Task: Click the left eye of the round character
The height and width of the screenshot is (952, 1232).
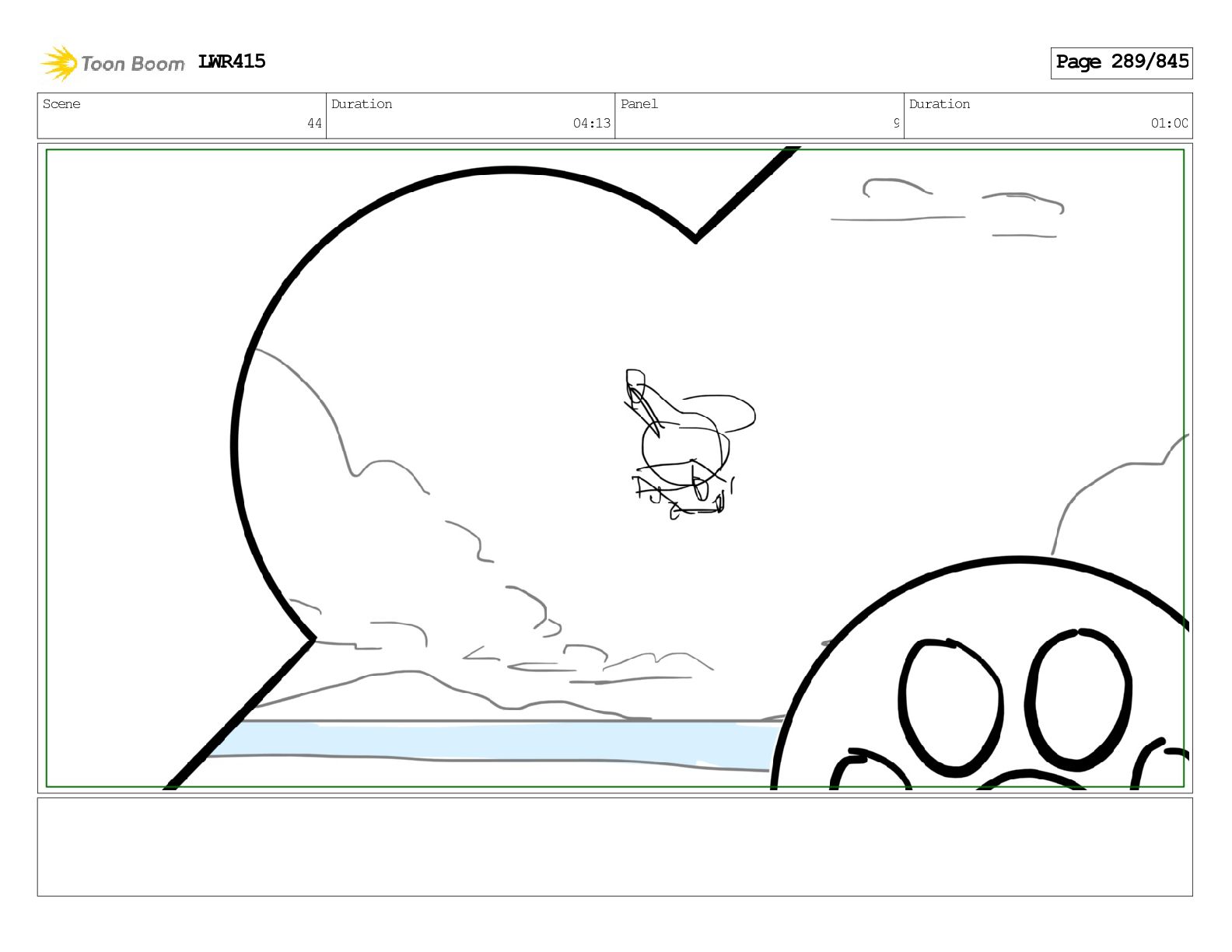Action: point(950,707)
